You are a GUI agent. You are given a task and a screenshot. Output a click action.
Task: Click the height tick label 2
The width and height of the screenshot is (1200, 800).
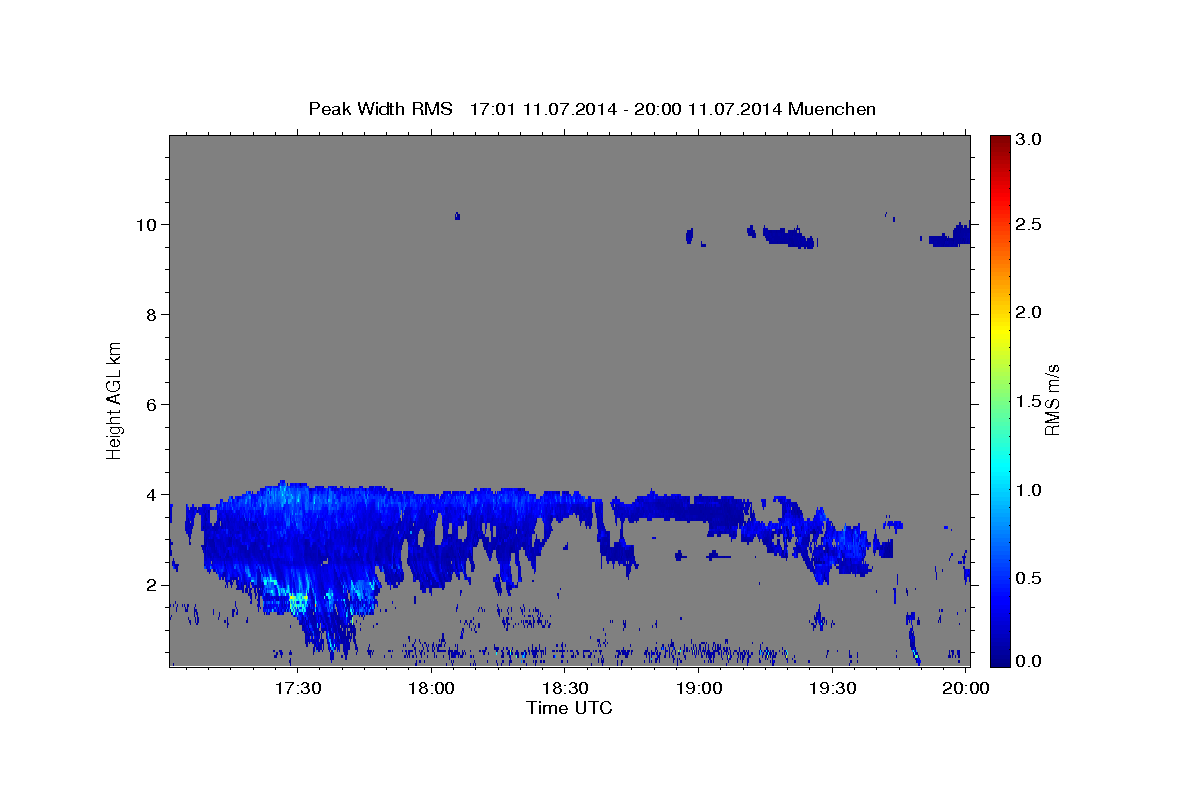[x=153, y=585]
